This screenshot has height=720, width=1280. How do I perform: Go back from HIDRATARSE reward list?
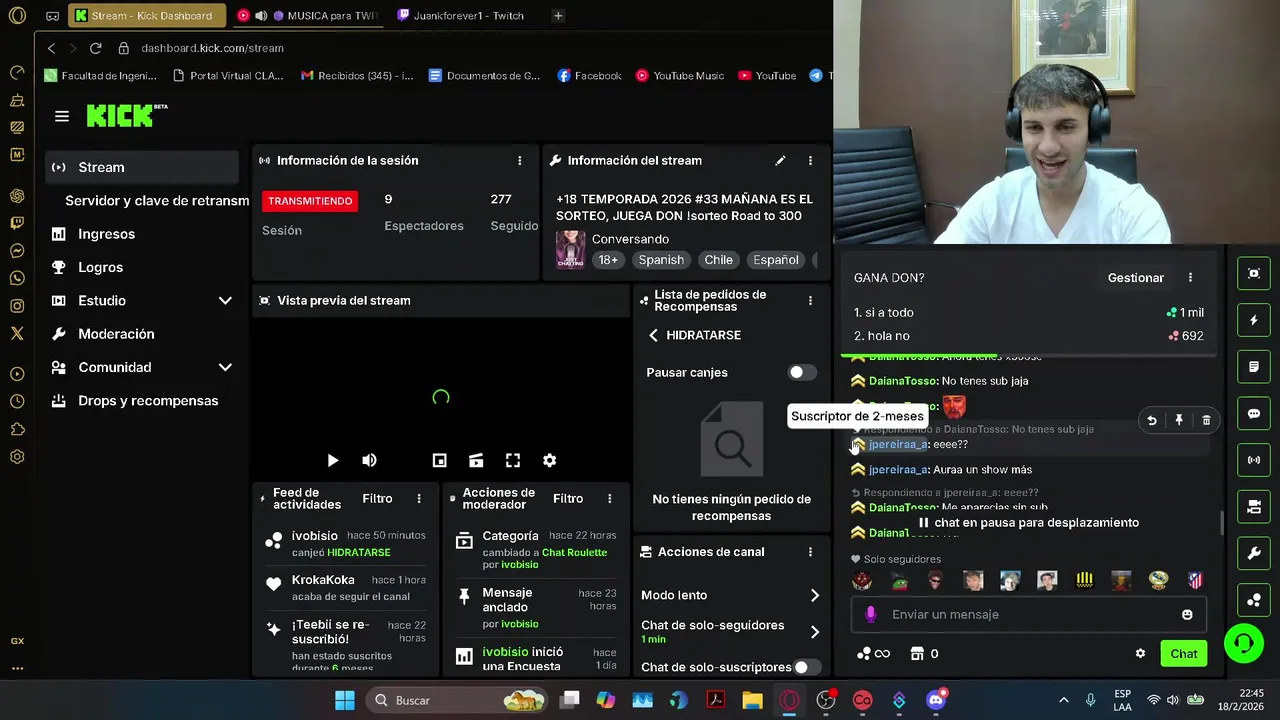tap(654, 335)
